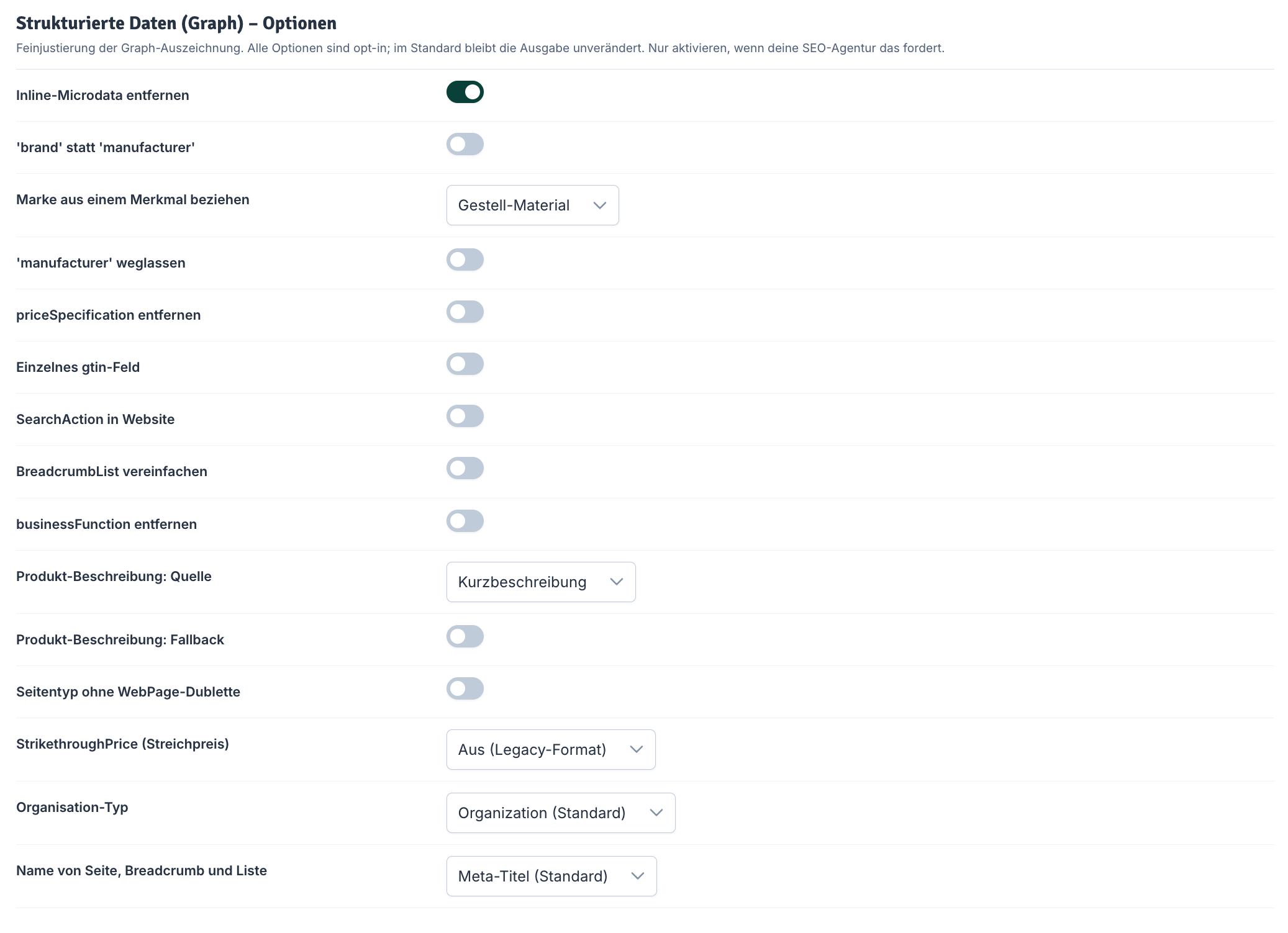Viewport: 1288px width, 933px height.
Task: Switch on BreadcrumbList vereinfachen
Action: point(465,468)
